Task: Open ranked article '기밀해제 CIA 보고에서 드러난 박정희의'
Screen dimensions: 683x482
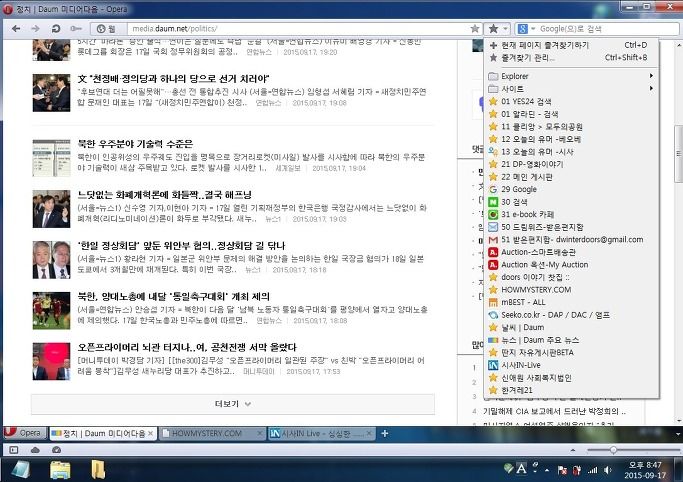Action: pyautogui.click(x=555, y=411)
